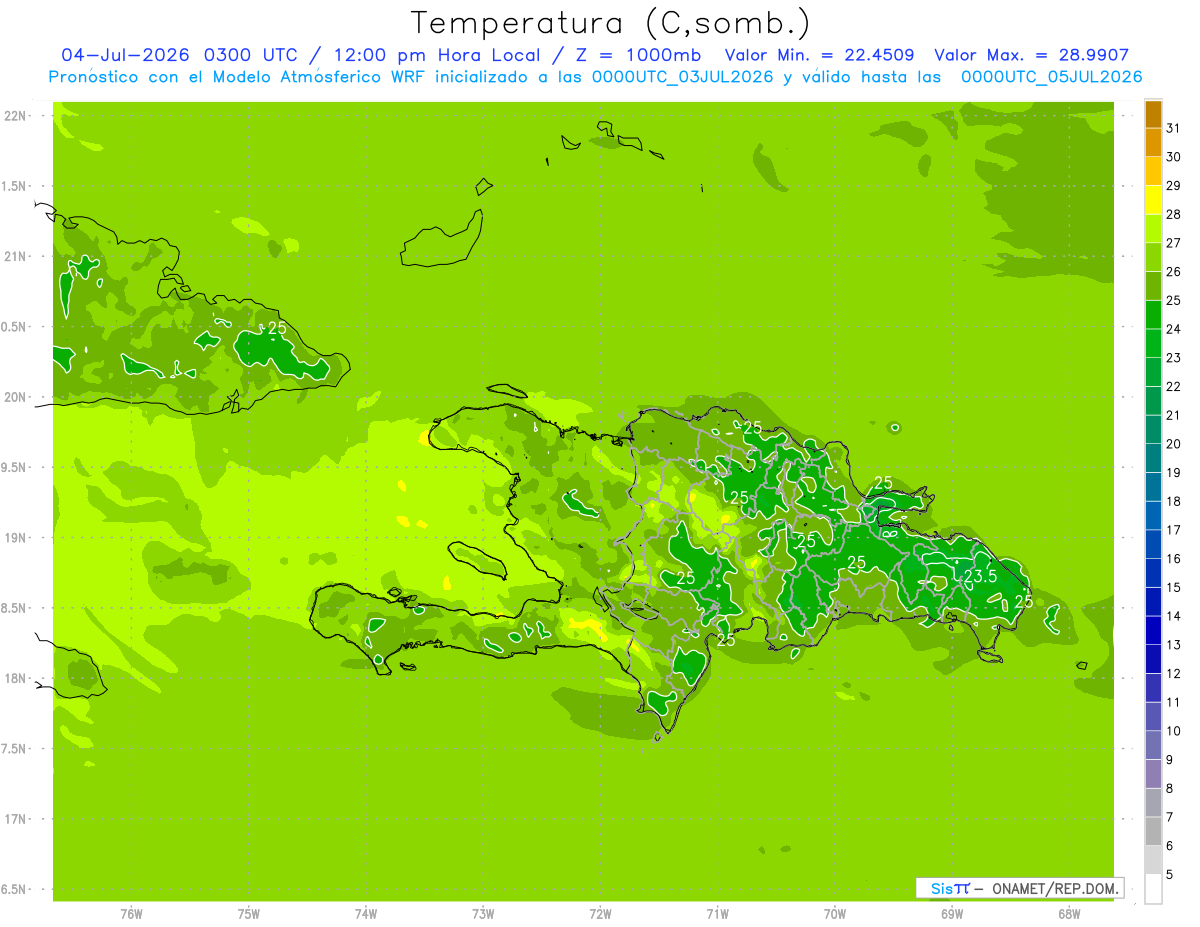Image resolution: width=1200 pixels, height=927 pixels.
Task: Pick the yellow legend swatch between 28 and 29
Action: pos(1153,200)
